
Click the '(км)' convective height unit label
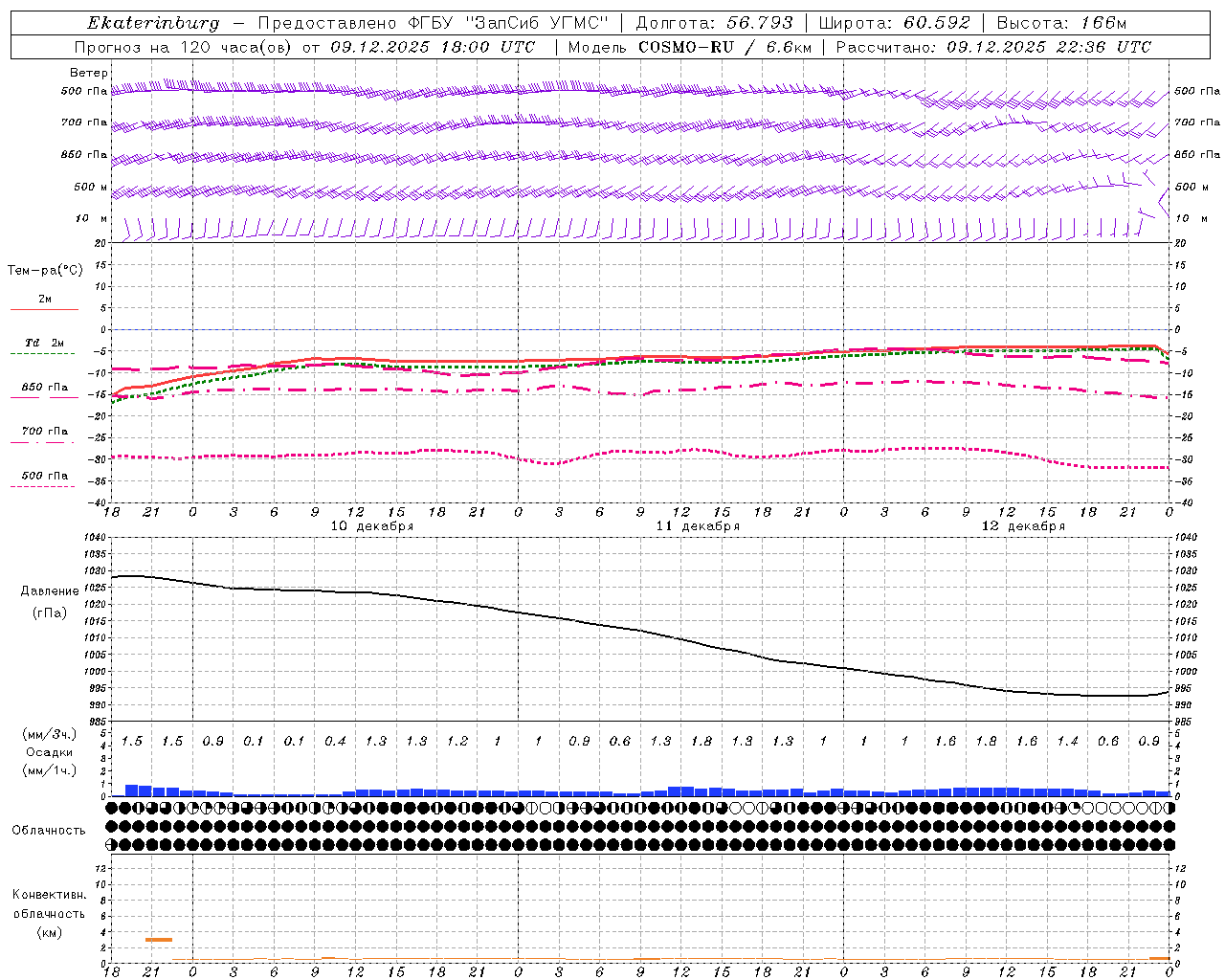click(x=49, y=932)
